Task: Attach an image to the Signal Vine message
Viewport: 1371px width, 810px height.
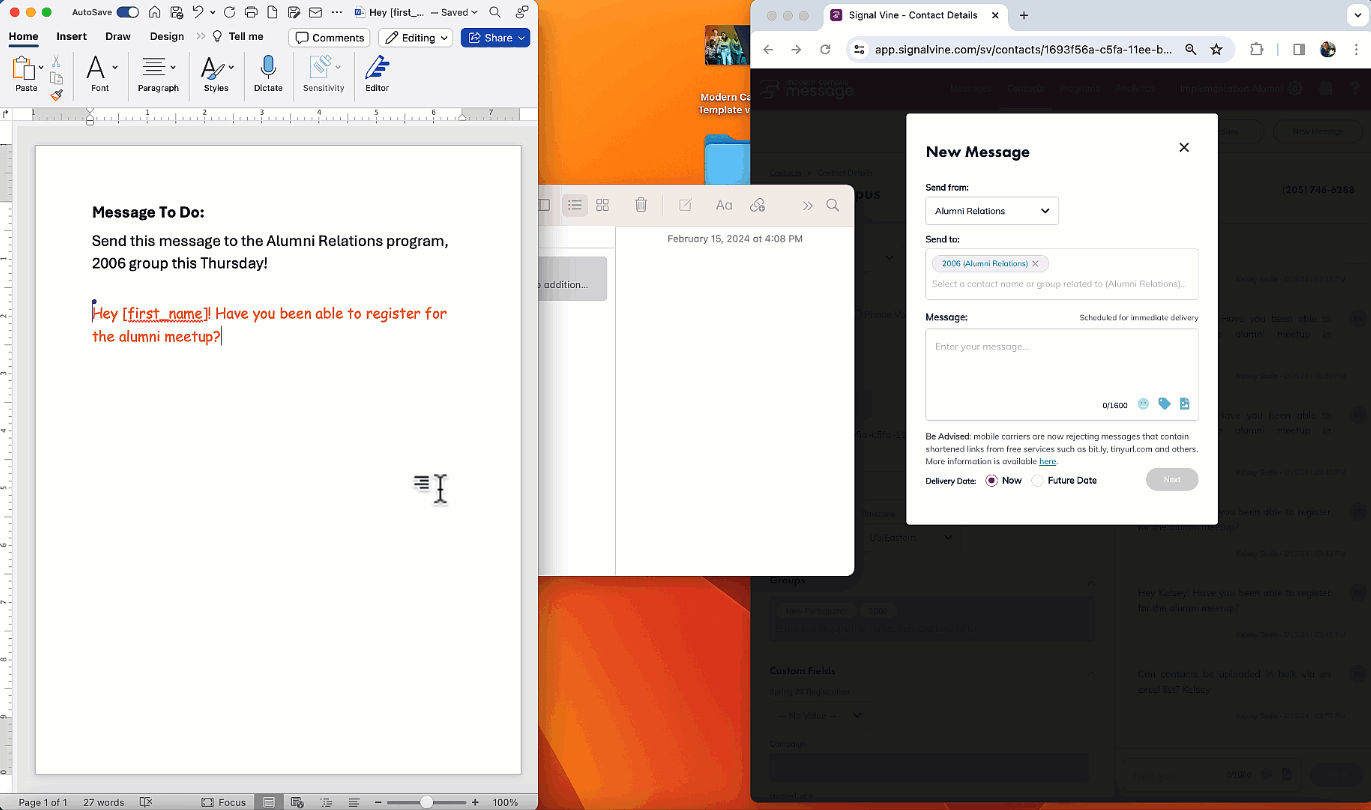Action: [x=1184, y=404]
